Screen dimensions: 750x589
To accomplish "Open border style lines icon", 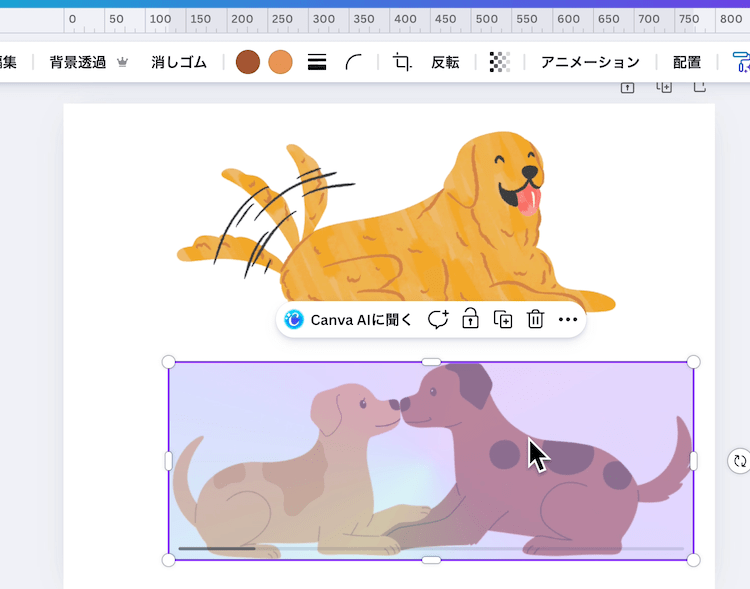I will 317,62.
